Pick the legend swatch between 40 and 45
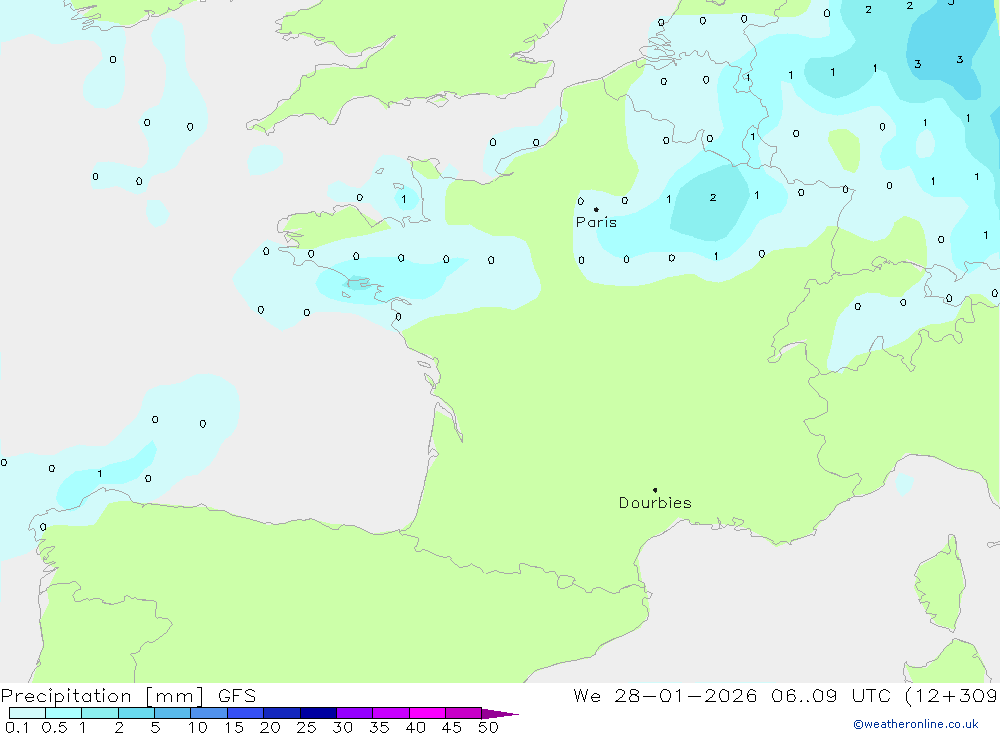The width and height of the screenshot is (1000, 733). coord(427,713)
